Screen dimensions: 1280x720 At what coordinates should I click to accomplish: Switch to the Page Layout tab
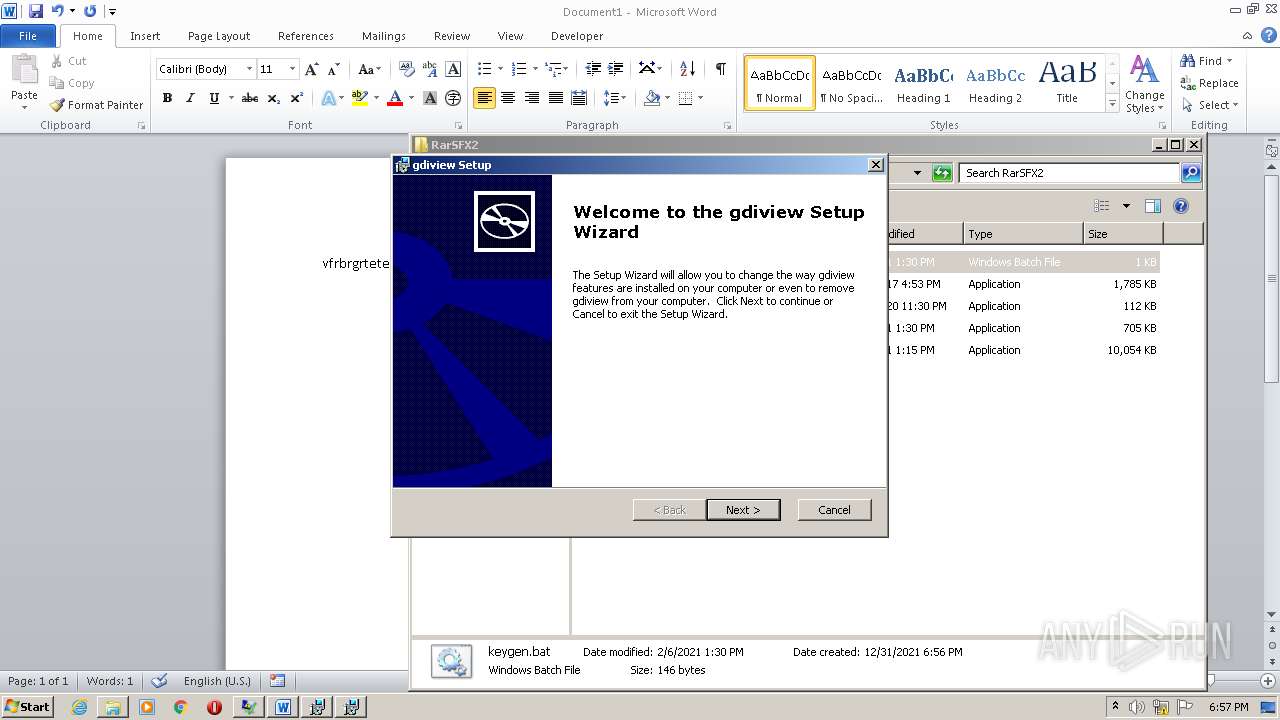click(219, 36)
